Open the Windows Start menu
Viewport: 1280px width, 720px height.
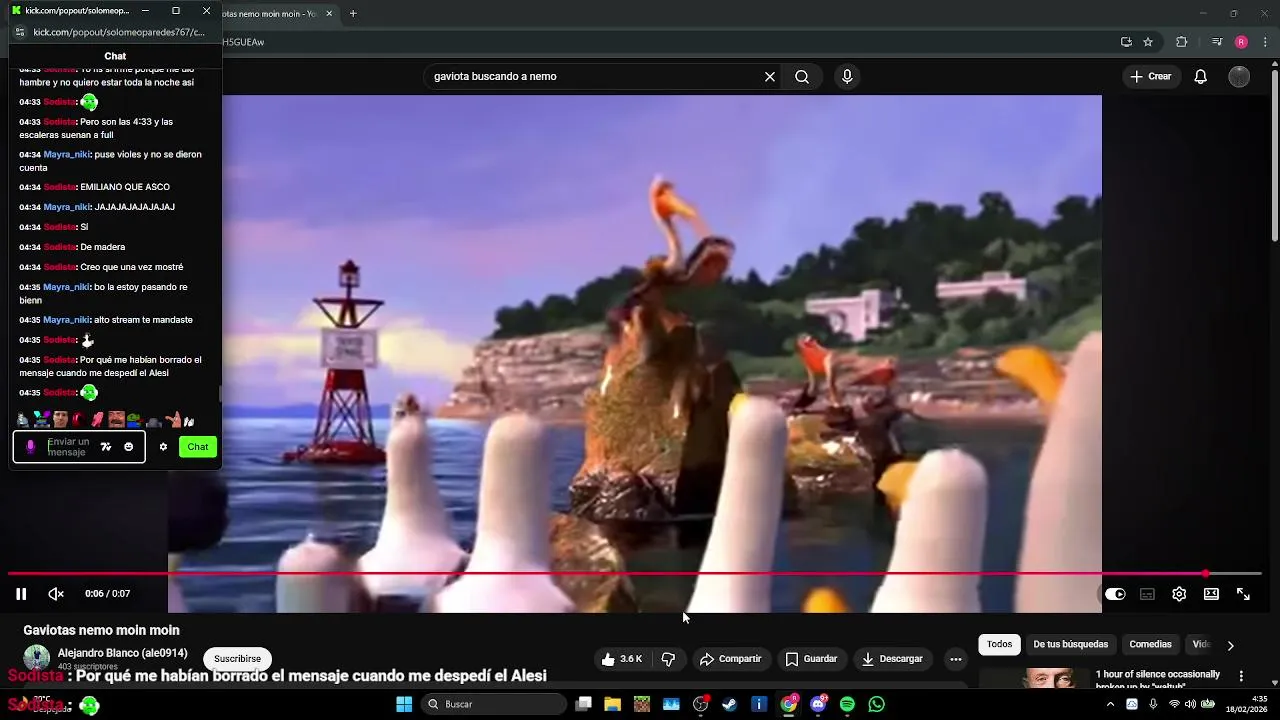[x=404, y=704]
